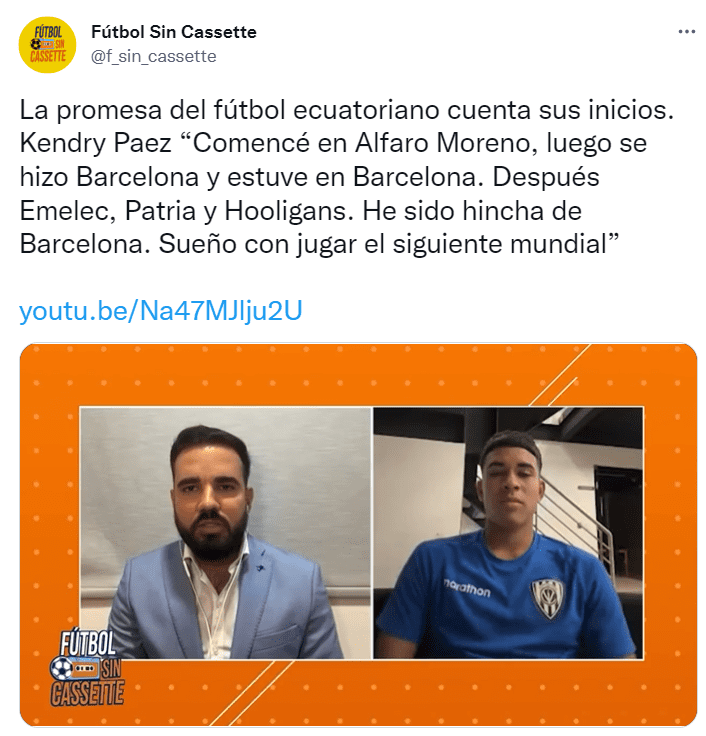Image resolution: width=706 pixels, height=736 pixels.
Task: Click the Fútbol Sin Cassette watermark logo in video
Action: point(87,668)
